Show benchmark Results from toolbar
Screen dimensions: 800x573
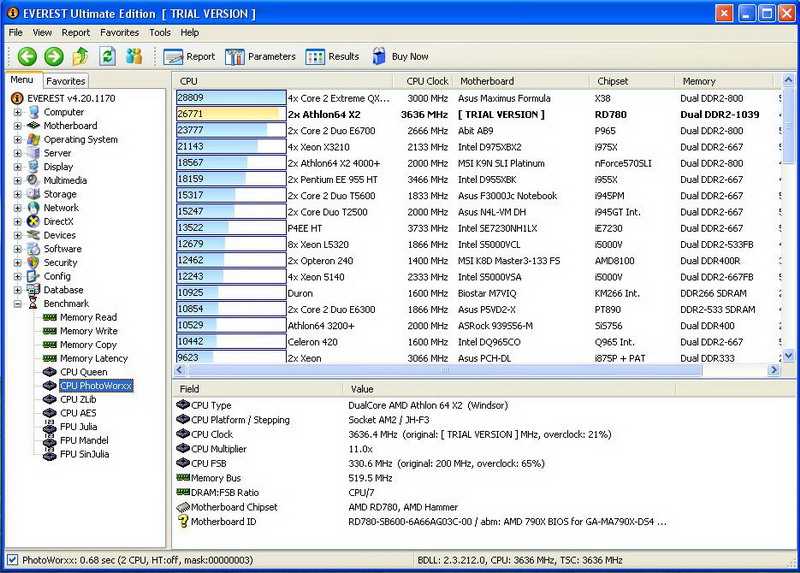pos(332,57)
